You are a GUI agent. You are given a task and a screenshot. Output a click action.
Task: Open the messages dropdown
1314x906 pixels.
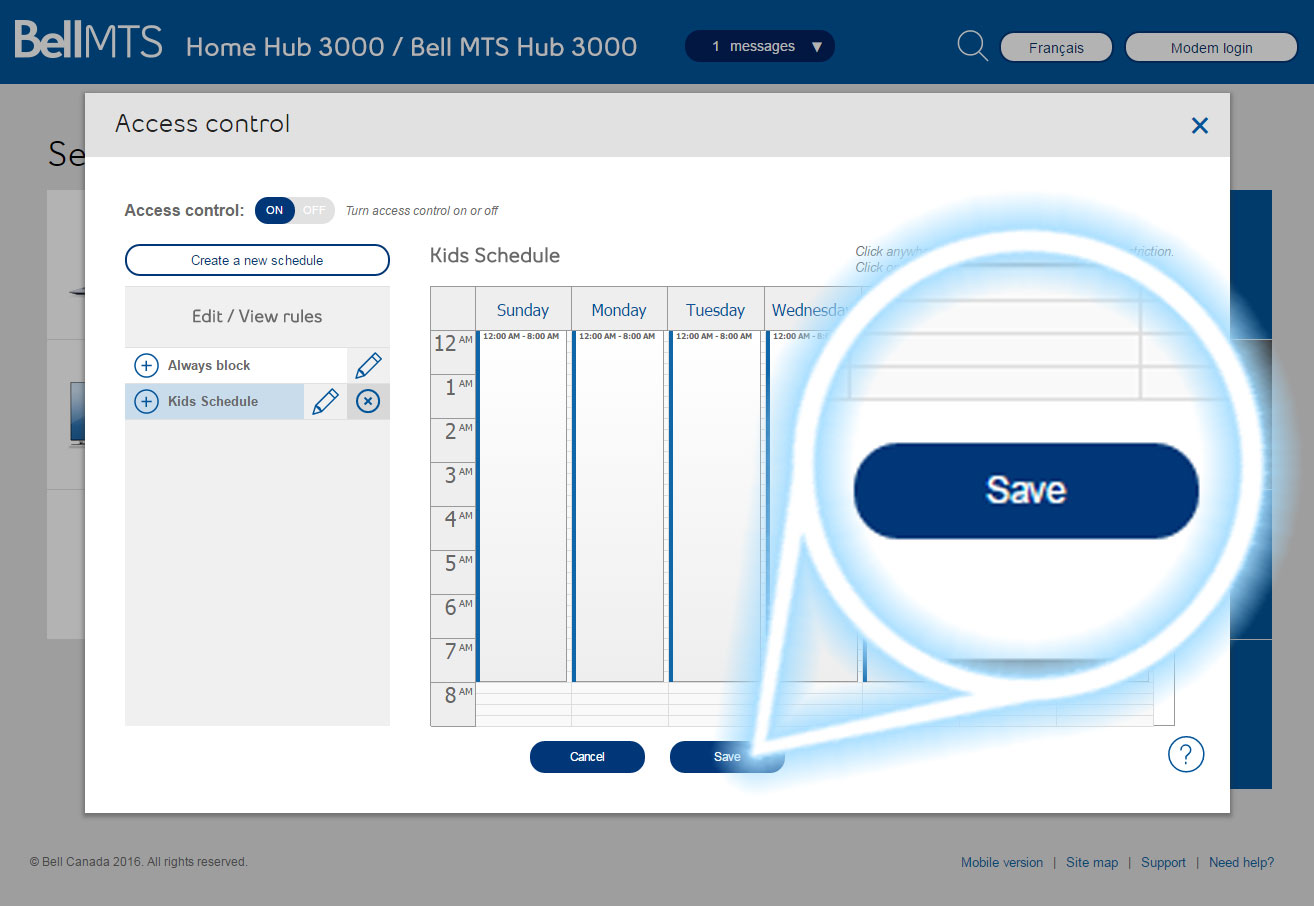(759, 46)
